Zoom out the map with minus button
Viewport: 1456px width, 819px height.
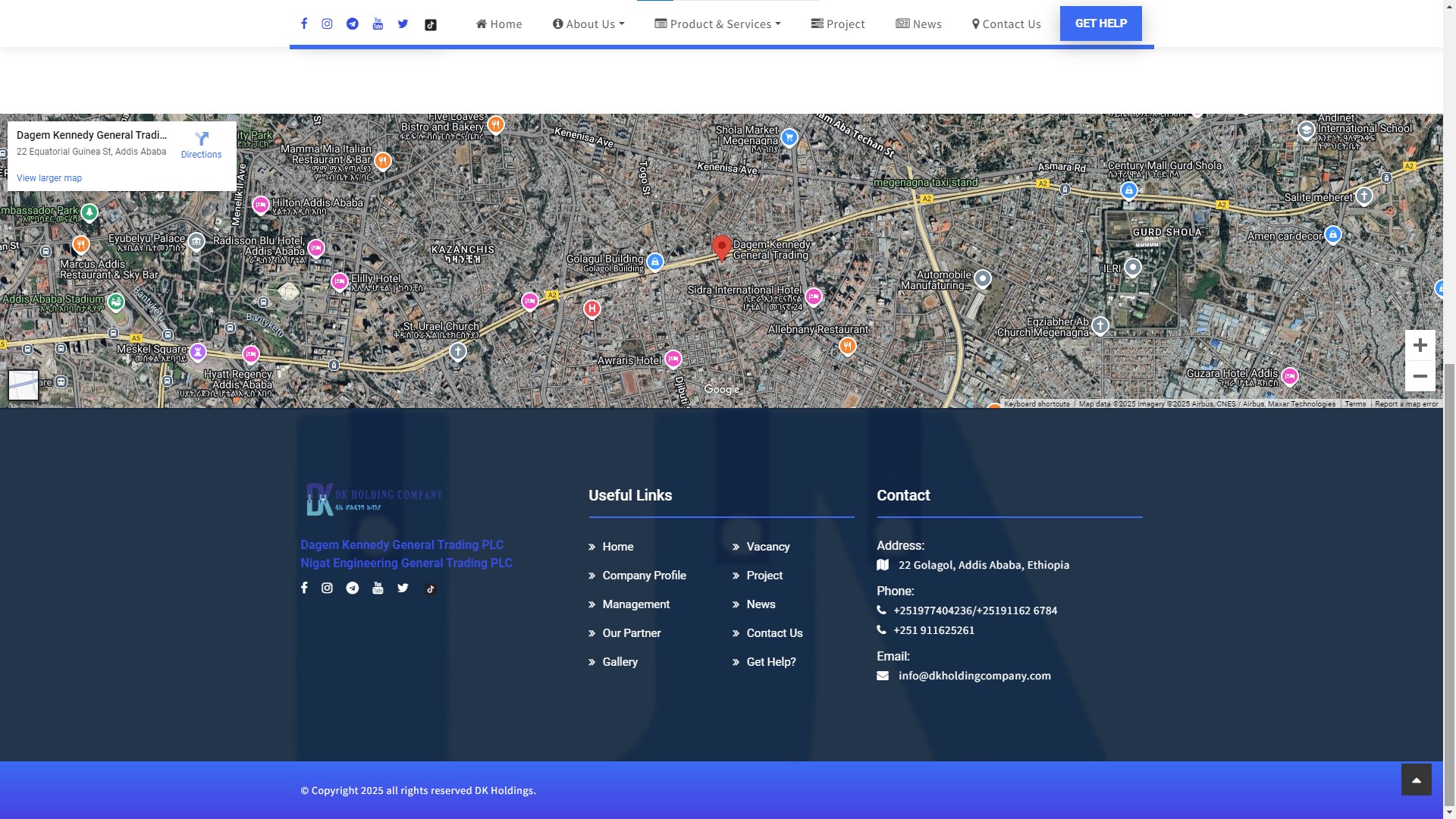(x=1420, y=376)
